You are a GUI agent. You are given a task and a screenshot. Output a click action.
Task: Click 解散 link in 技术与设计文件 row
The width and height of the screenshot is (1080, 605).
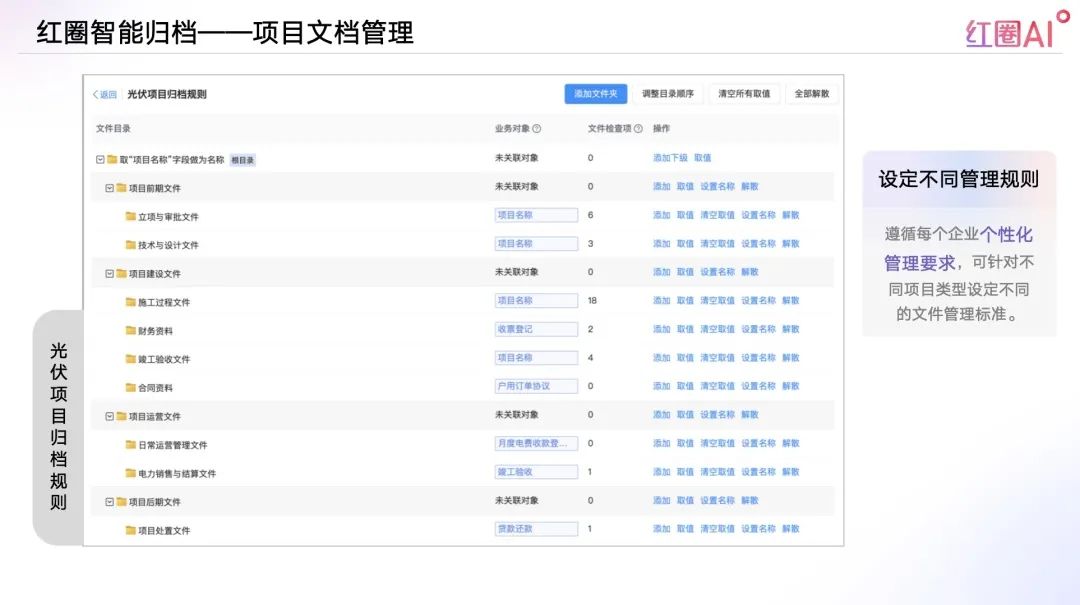[790, 244]
